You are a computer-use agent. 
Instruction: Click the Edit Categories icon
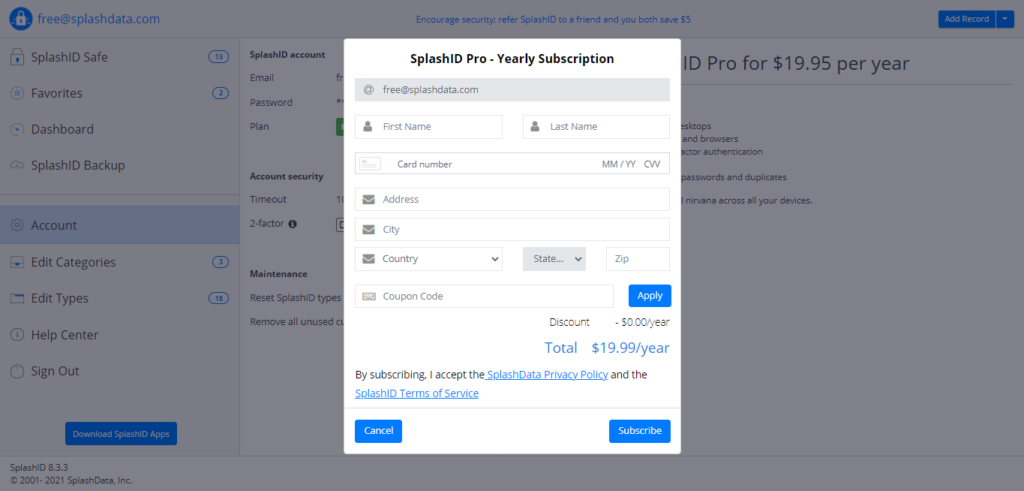click(x=16, y=262)
